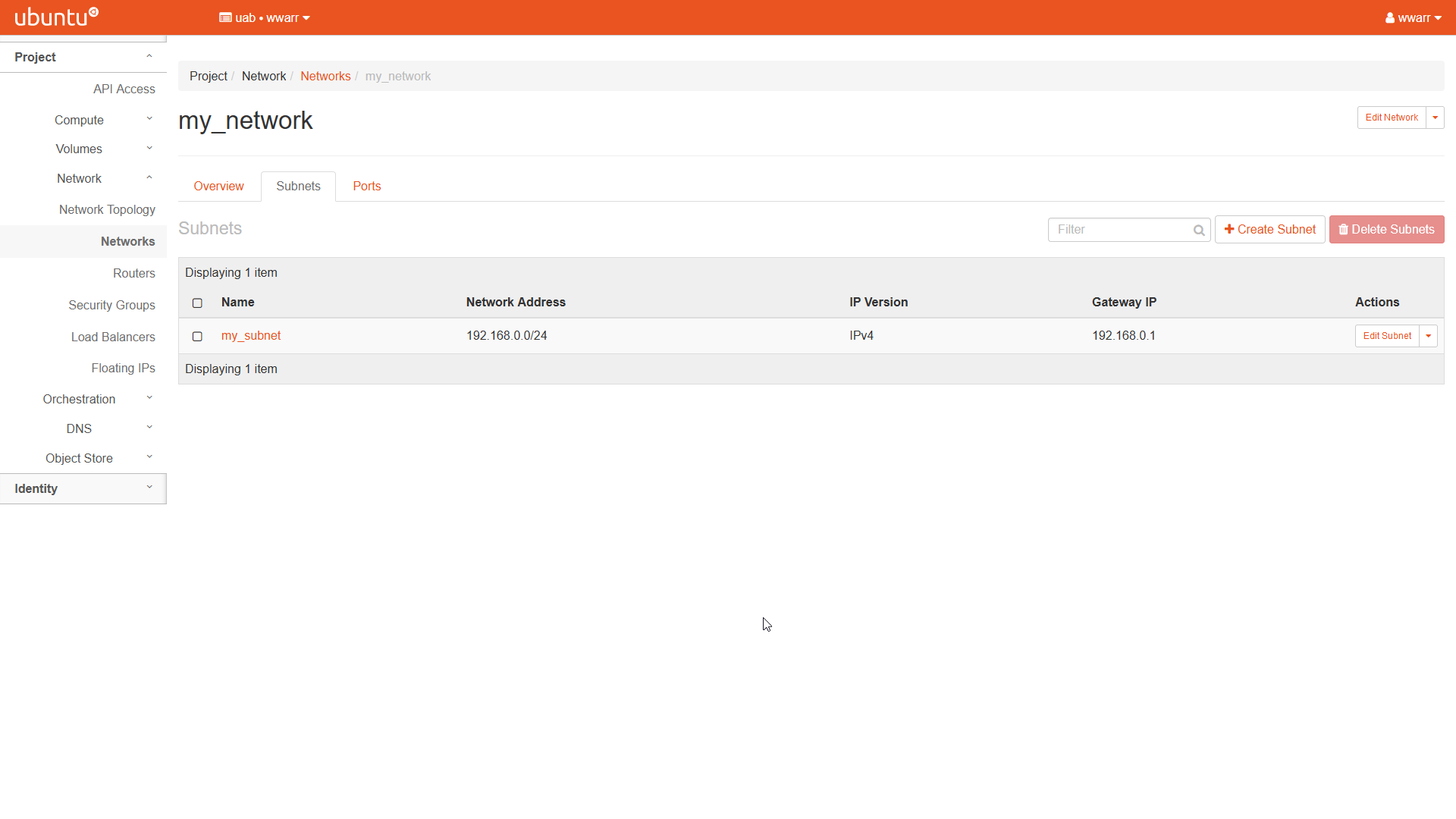Open Routers in the sidebar
Viewport: 1456px width, 819px height.
click(x=134, y=273)
